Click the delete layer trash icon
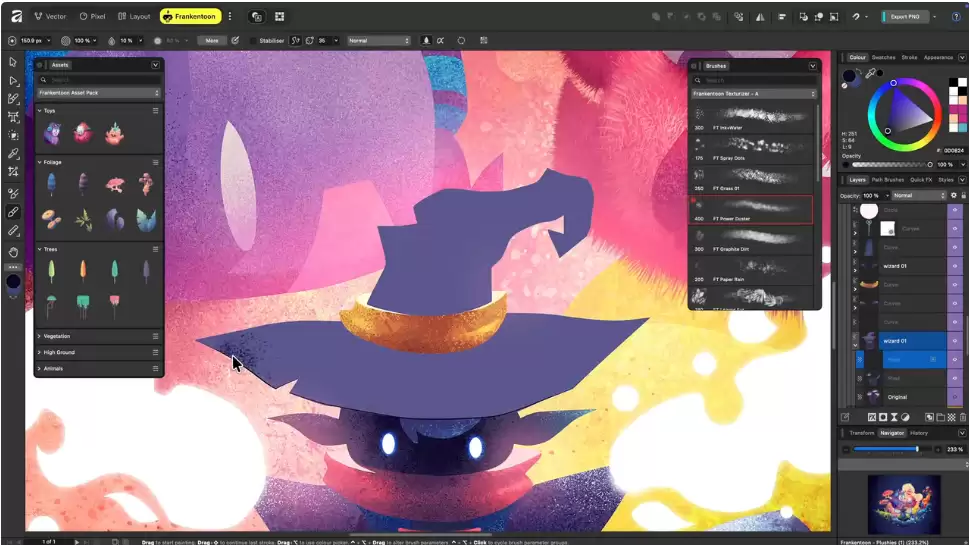The image size is (969, 545). click(962, 416)
